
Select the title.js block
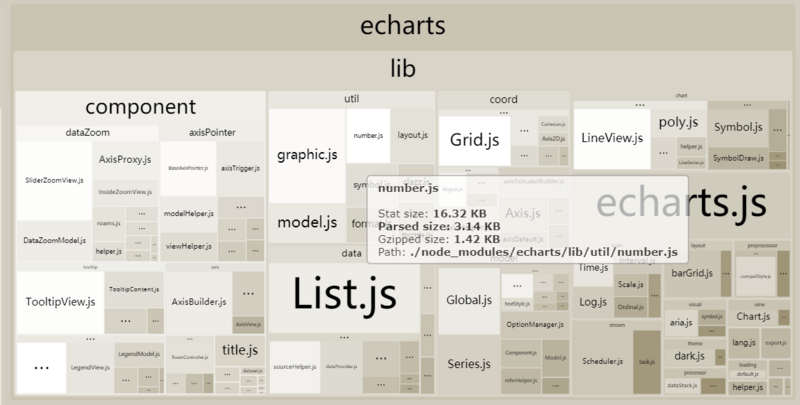click(x=240, y=350)
